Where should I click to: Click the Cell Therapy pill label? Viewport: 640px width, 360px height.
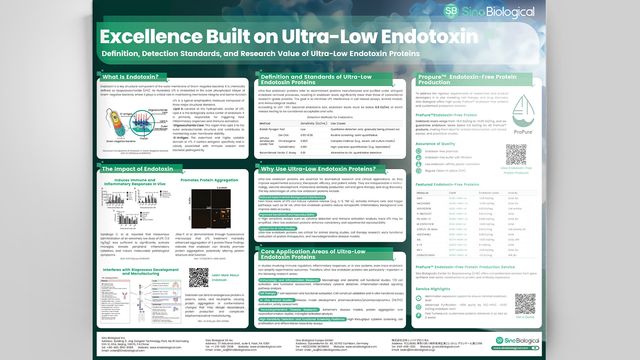click(268, 293)
